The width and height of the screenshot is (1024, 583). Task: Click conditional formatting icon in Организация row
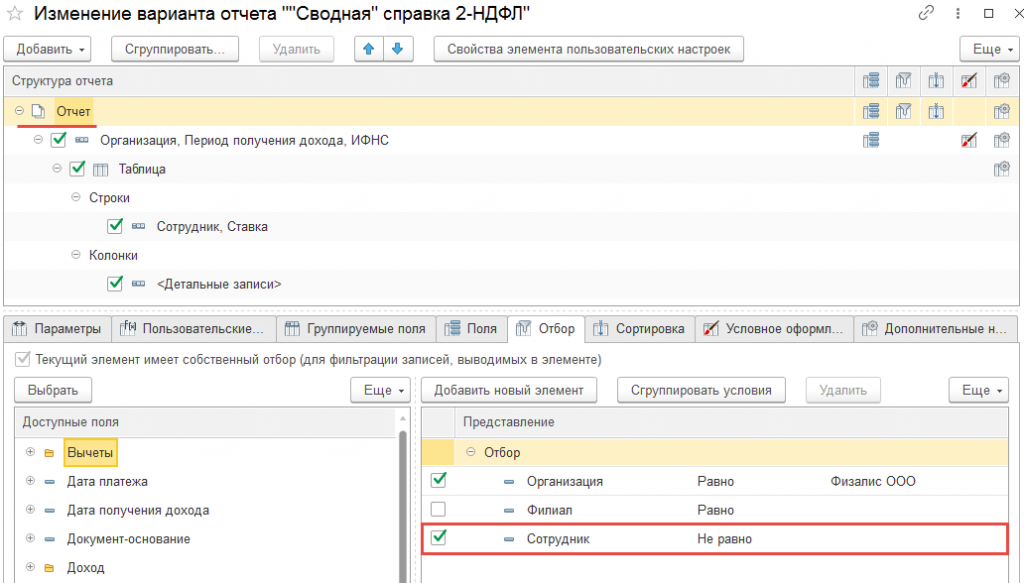pos(969,140)
